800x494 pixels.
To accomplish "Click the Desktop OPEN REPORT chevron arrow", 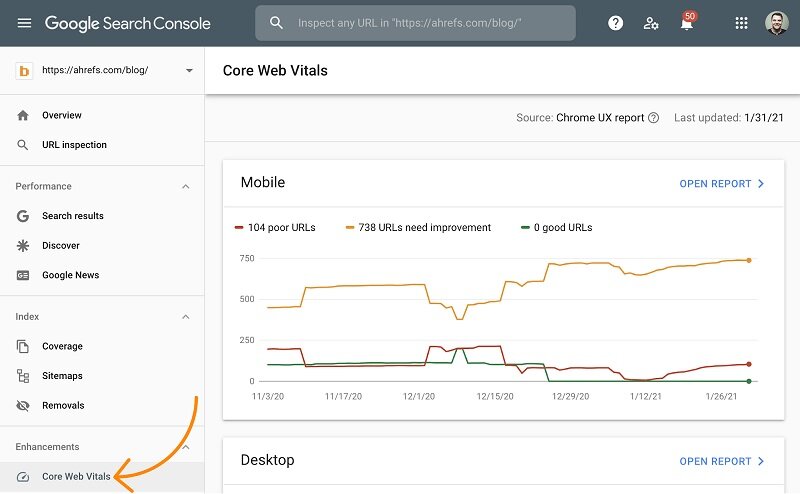I will pyautogui.click(x=761, y=461).
